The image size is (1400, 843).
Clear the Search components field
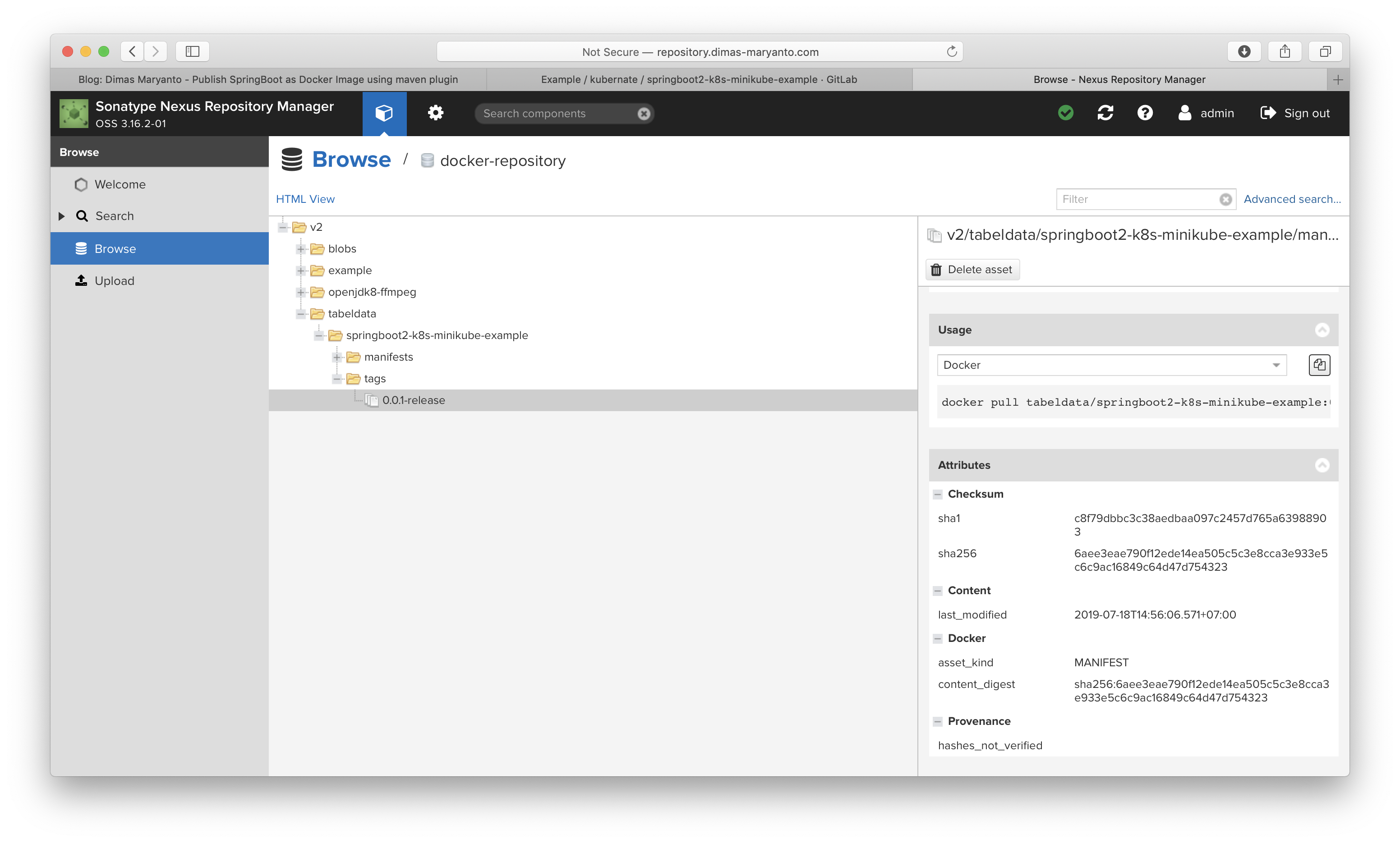[643, 114]
